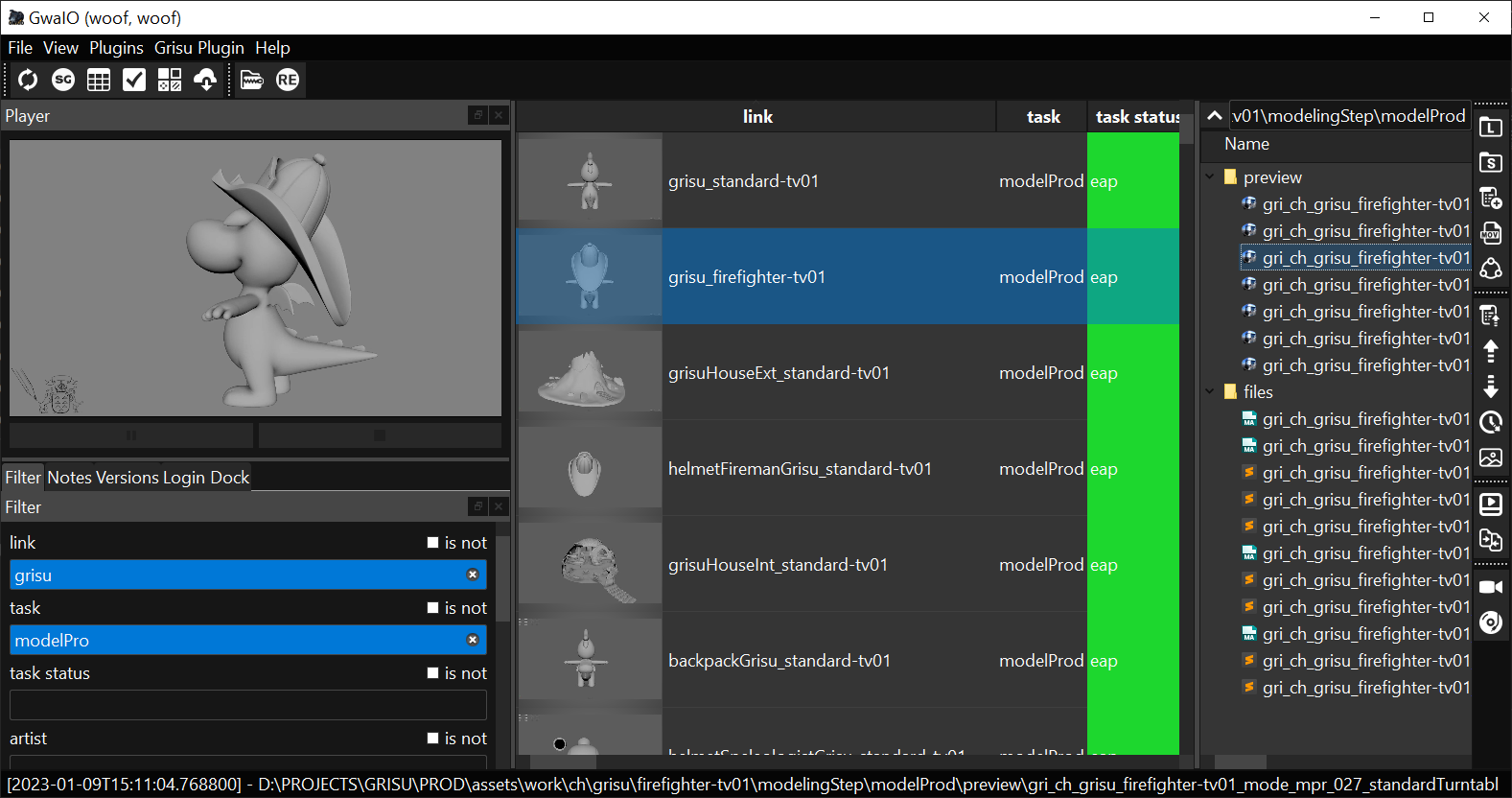Collapse the files folder in file tree
The width and height of the screenshot is (1512, 798).
pos(1210,392)
